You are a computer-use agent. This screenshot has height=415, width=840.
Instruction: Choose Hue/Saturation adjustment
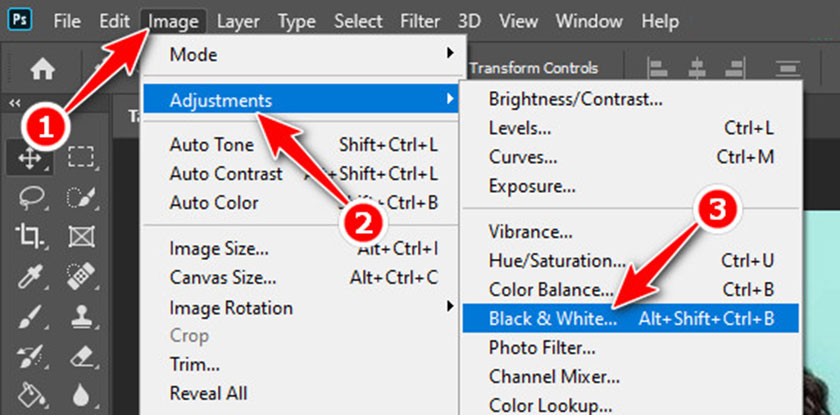point(631,261)
